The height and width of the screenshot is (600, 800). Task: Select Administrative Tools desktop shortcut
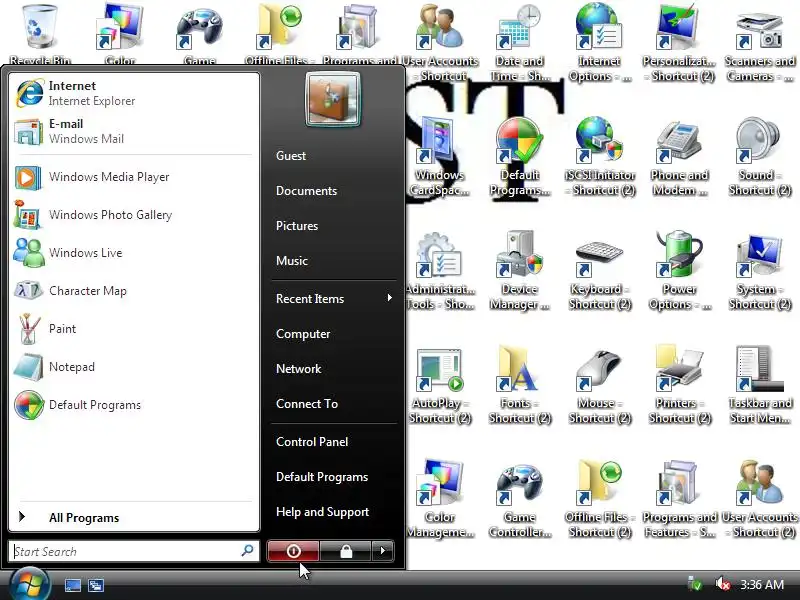point(439,271)
